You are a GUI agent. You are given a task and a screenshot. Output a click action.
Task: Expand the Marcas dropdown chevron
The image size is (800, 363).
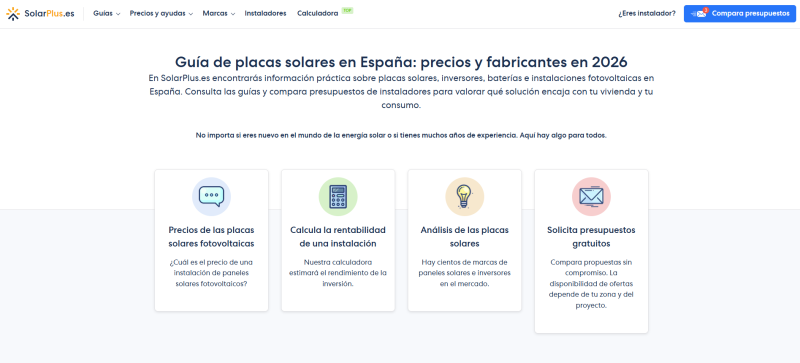(x=233, y=14)
